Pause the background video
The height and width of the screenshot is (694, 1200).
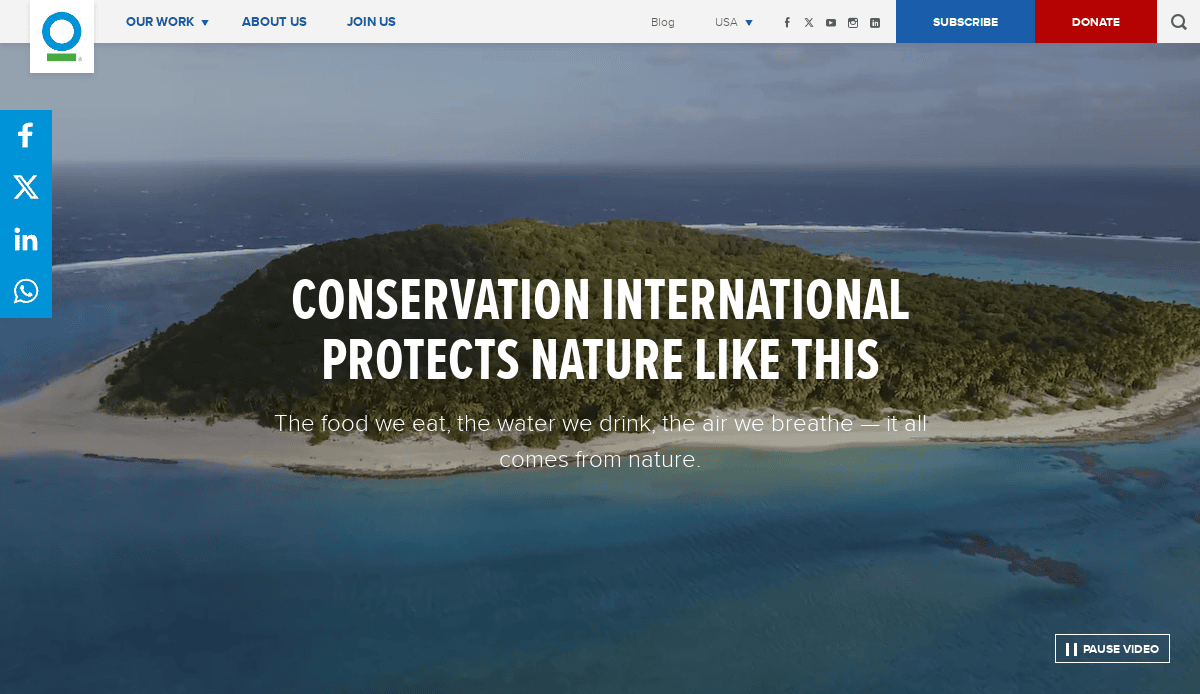[1112, 648]
